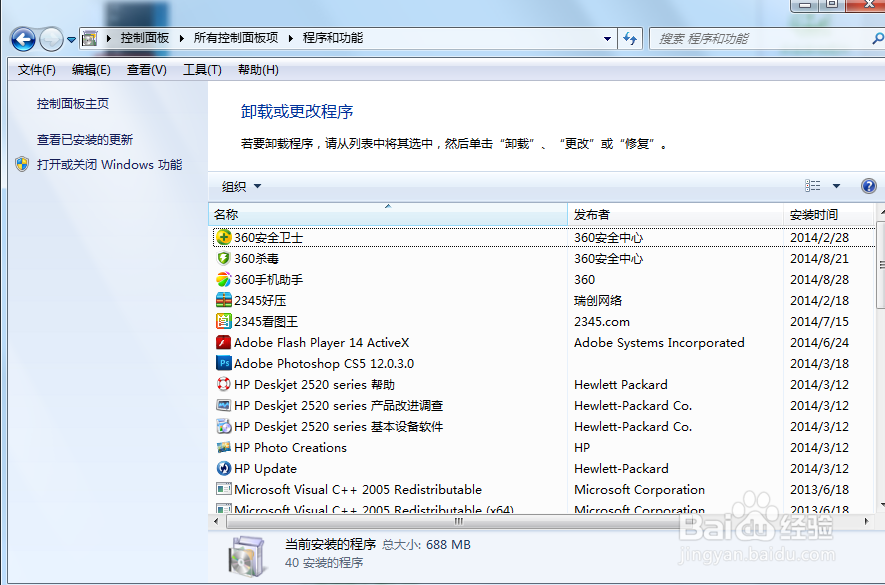Click the refresh button beside address bar

click(x=630, y=38)
